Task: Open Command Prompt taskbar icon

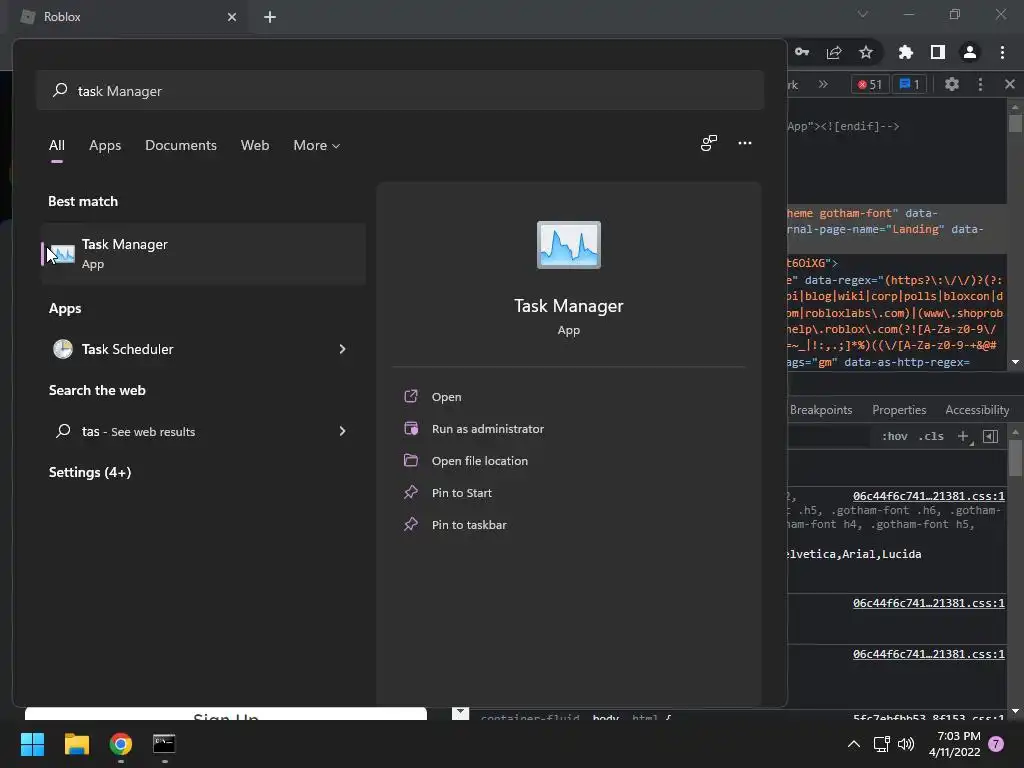Action: (x=164, y=744)
